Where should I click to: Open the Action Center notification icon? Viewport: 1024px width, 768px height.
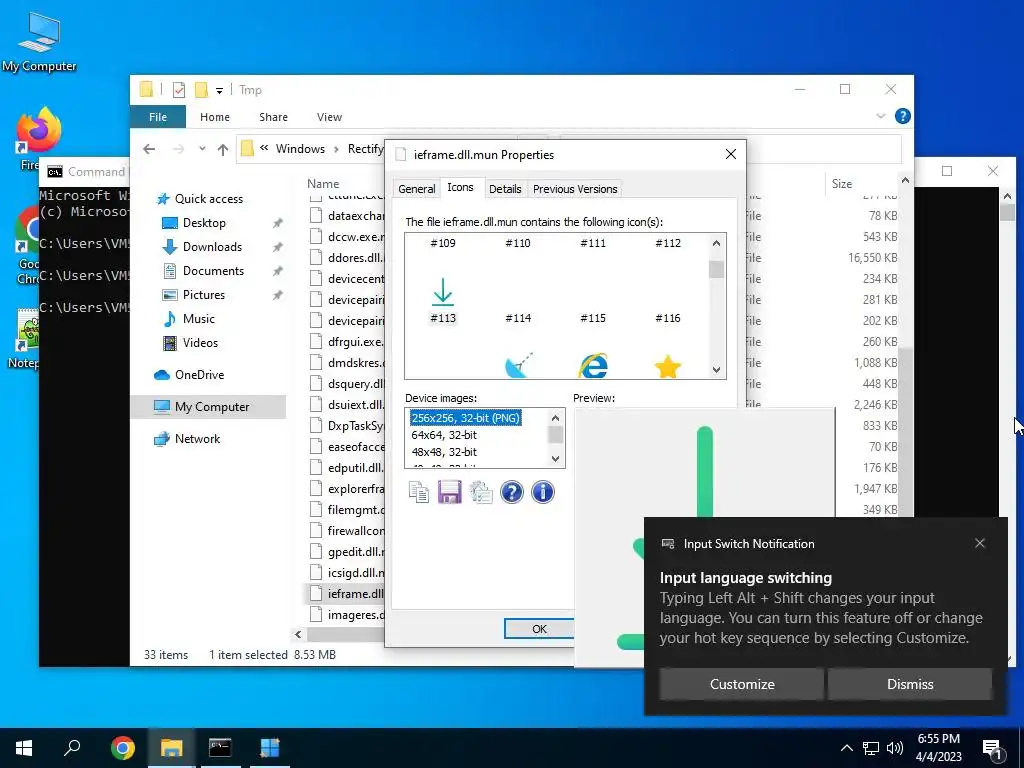click(x=993, y=749)
